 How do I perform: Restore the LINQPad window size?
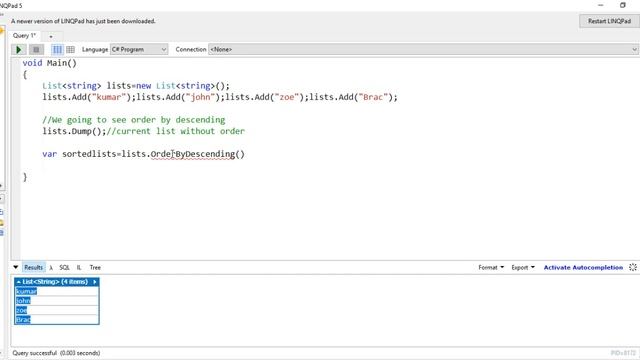(622, 5)
